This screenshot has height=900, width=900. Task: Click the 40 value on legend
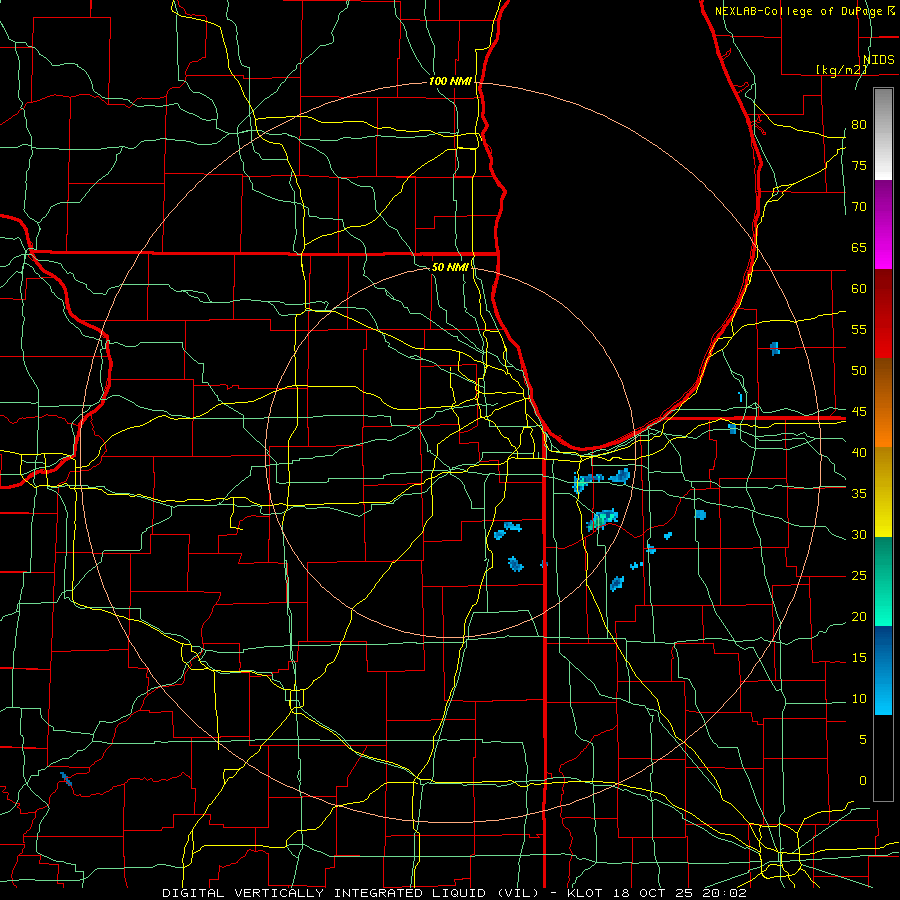coord(859,453)
